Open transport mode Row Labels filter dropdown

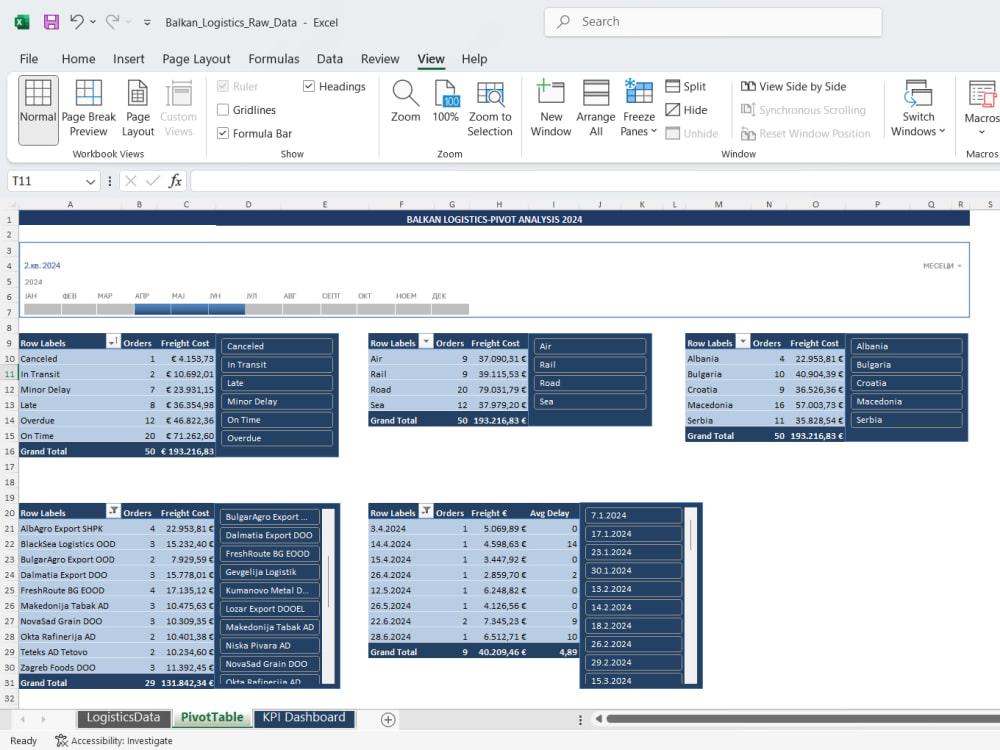[x=425, y=342]
